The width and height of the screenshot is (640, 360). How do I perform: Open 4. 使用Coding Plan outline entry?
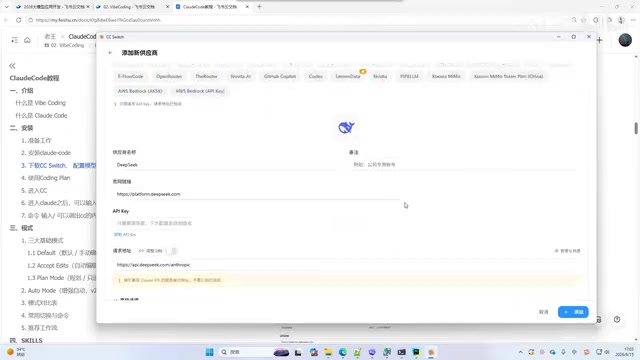coord(46,178)
